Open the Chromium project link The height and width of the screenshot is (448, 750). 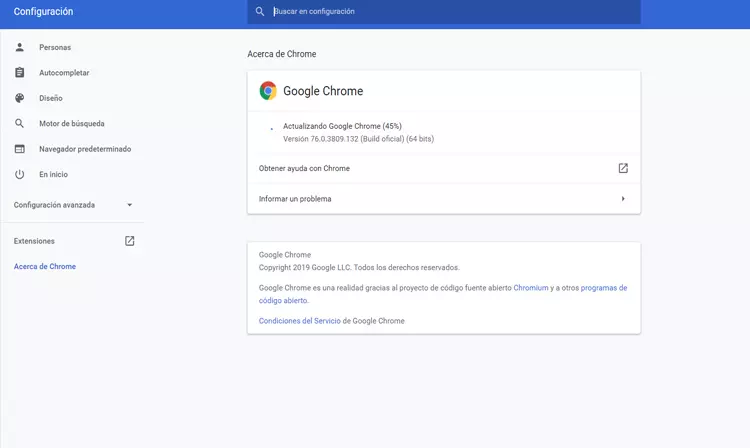(531, 288)
